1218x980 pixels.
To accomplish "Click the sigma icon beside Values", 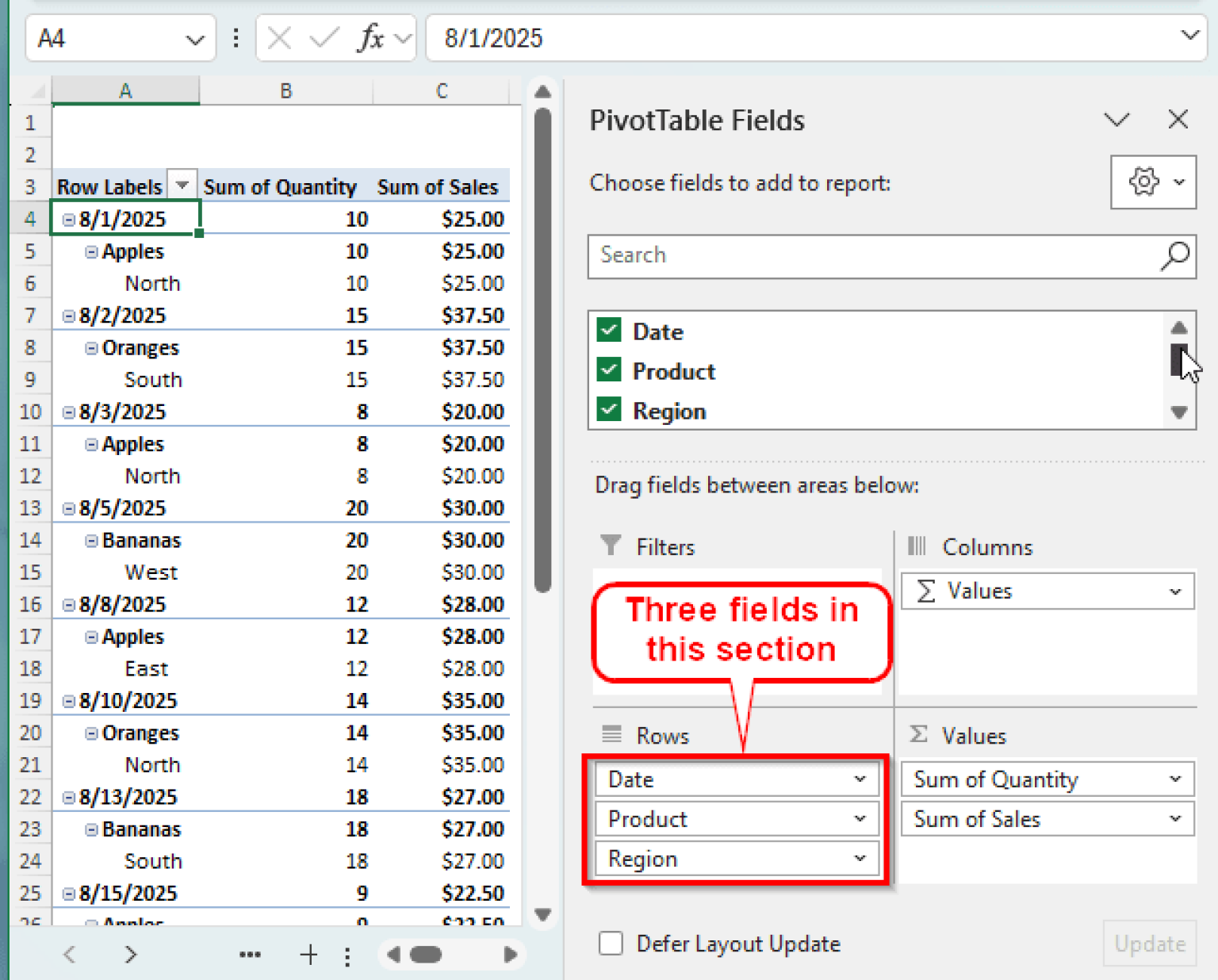I will [918, 735].
